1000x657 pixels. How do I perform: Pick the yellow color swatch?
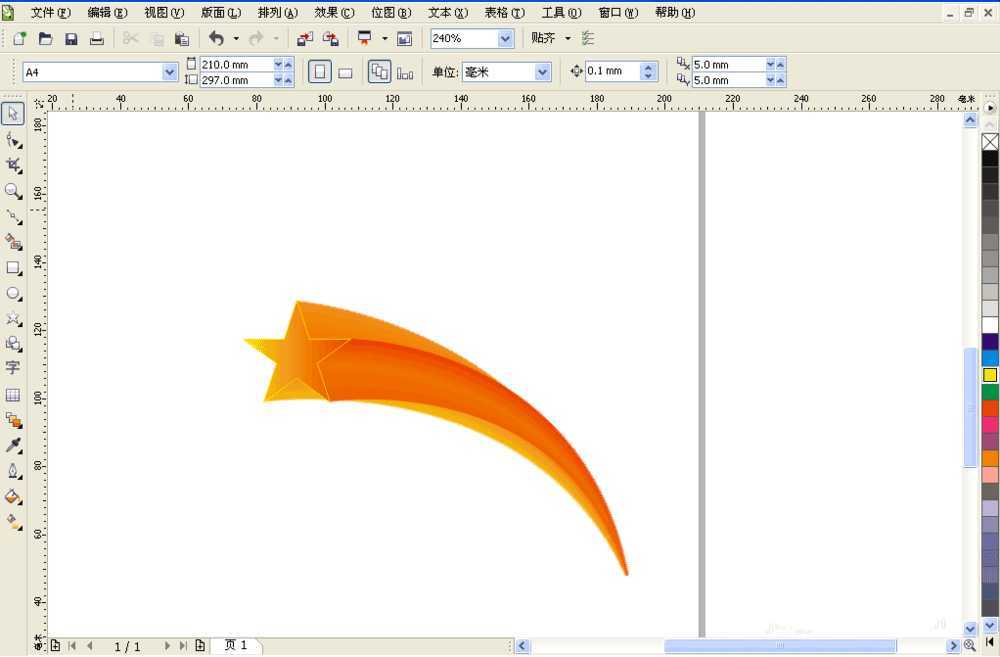[x=990, y=375]
